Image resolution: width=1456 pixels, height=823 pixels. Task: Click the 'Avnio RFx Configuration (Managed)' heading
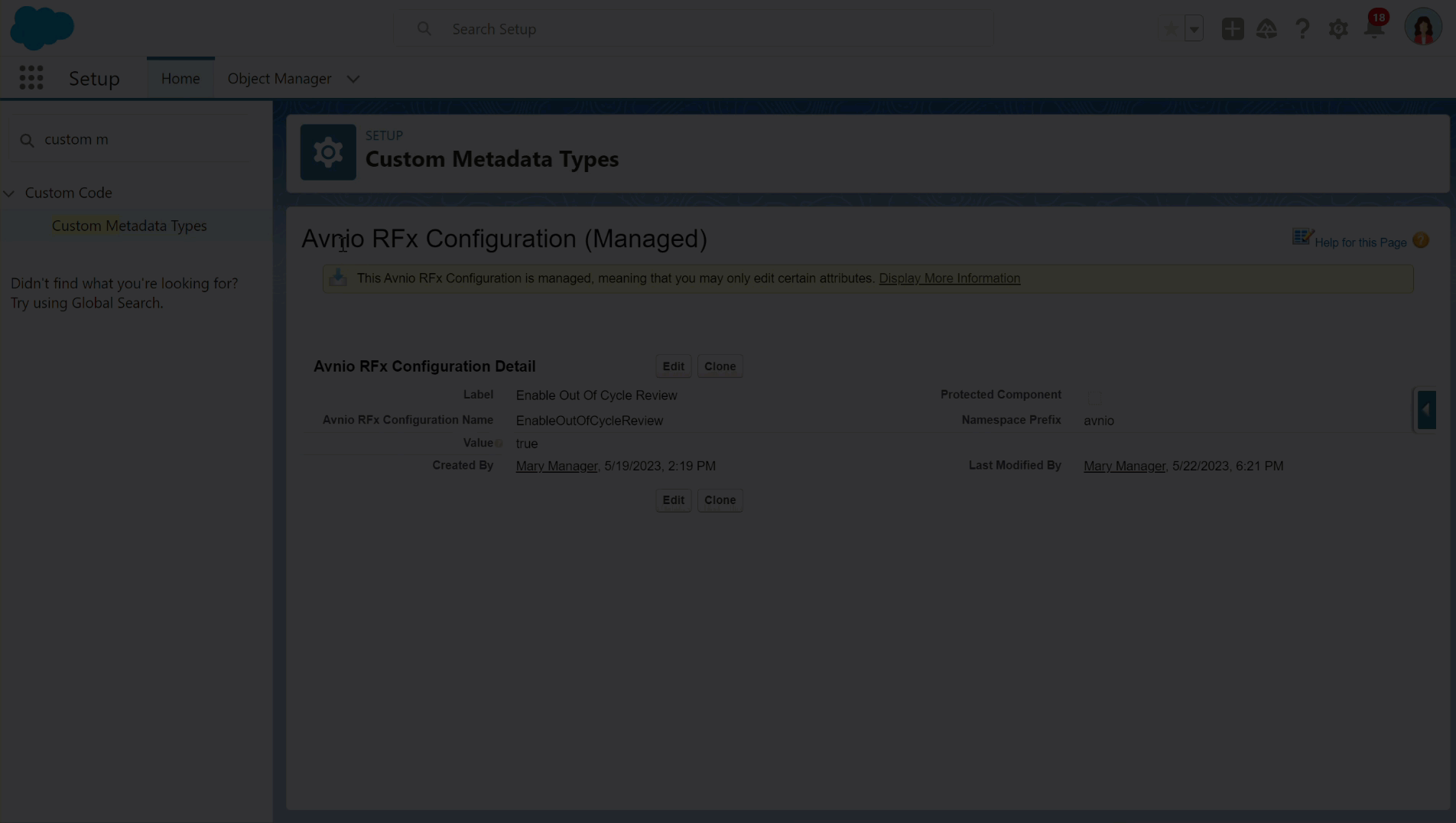tap(504, 239)
